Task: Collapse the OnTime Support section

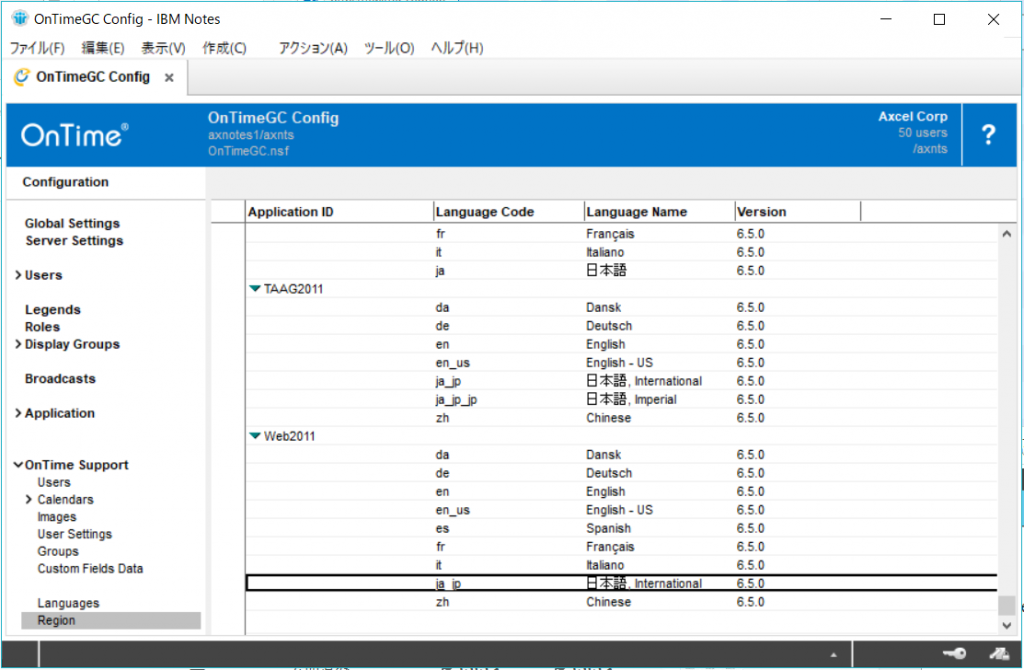Action: pyautogui.click(x=18, y=465)
